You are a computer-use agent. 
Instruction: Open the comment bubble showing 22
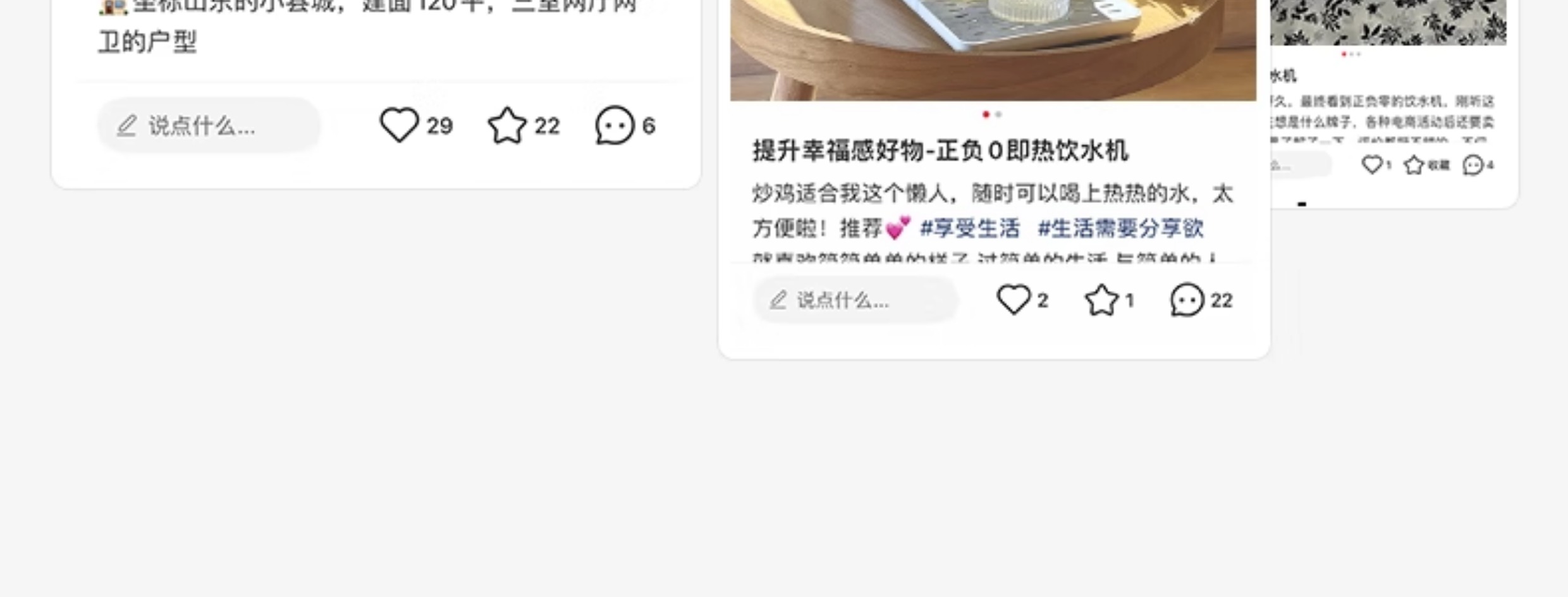tap(1187, 299)
